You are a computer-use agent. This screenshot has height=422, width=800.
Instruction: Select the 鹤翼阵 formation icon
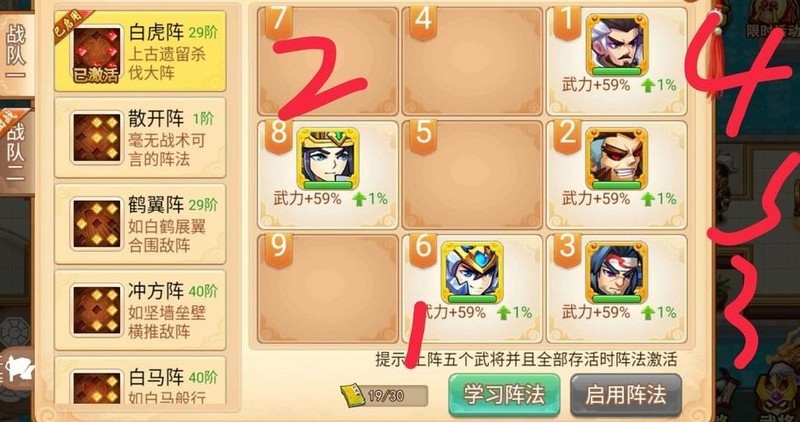coord(96,224)
